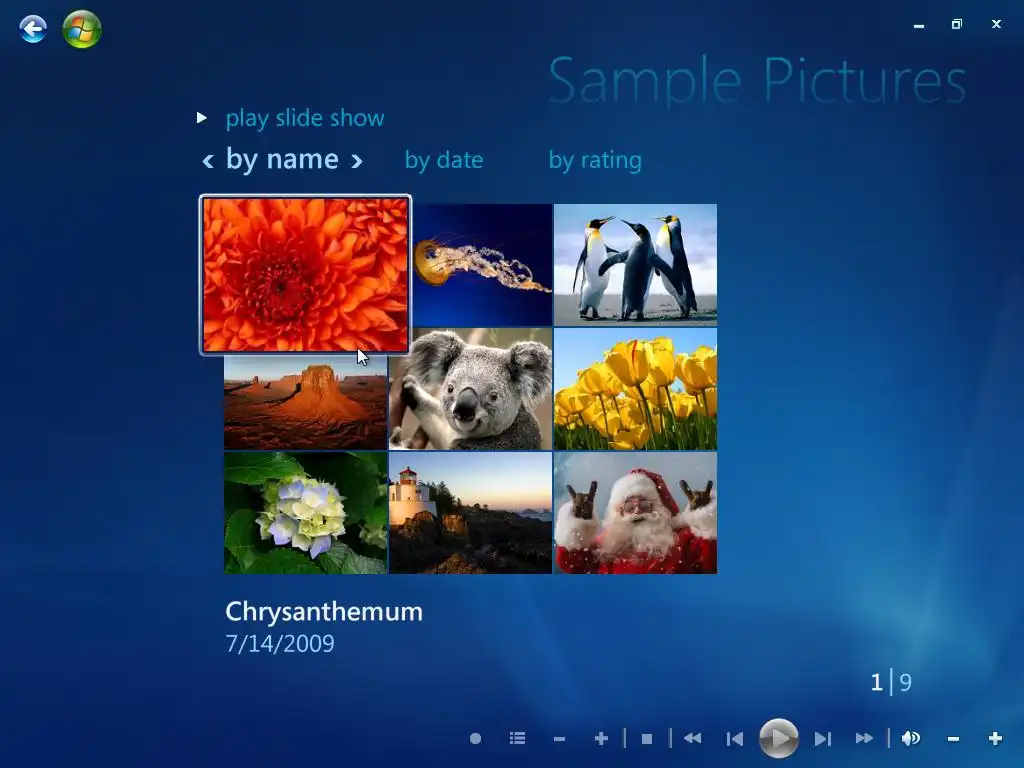Sort pictures by date
This screenshot has width=1024, height=768.
[444, 160]
